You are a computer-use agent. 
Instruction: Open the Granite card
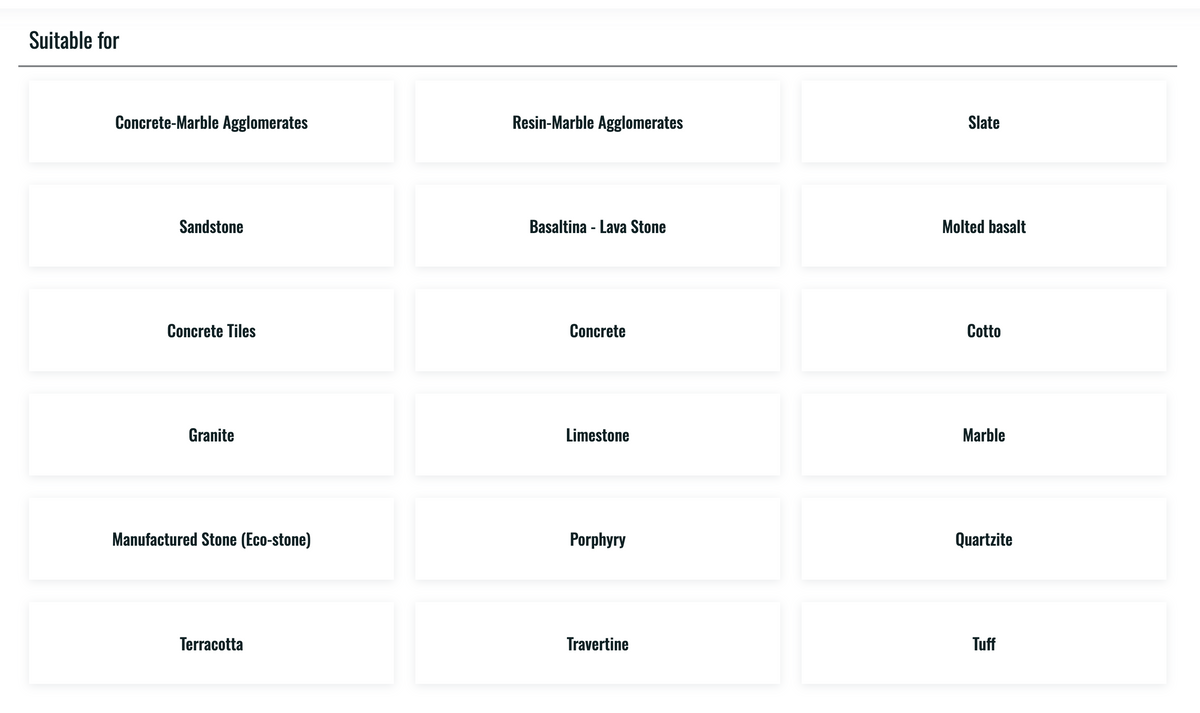click(211, 435)
